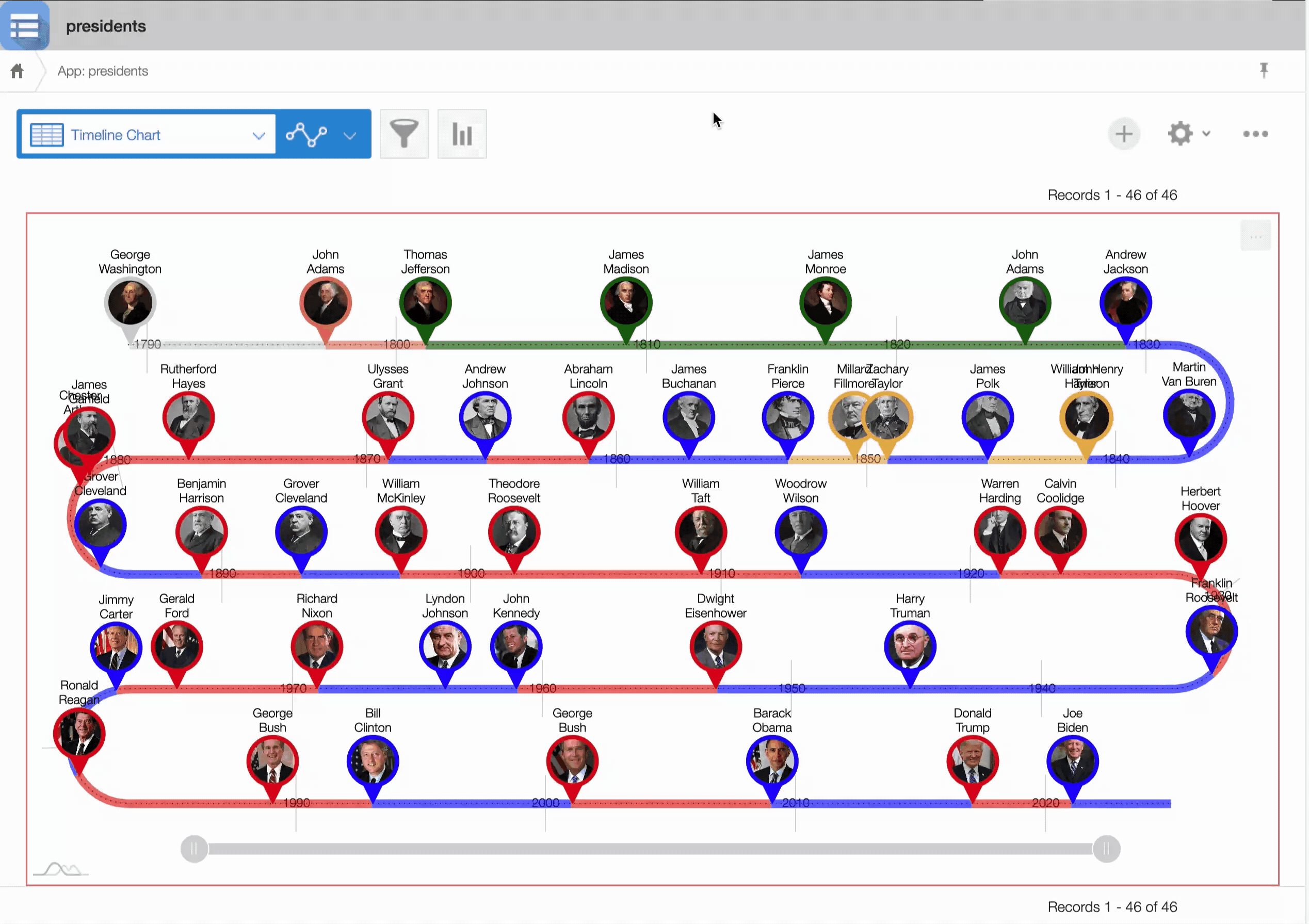This screenshot has width=1309, height=924.
Task: Expand the Timeline Chart dropdown
Action: (x=259, y=135)
